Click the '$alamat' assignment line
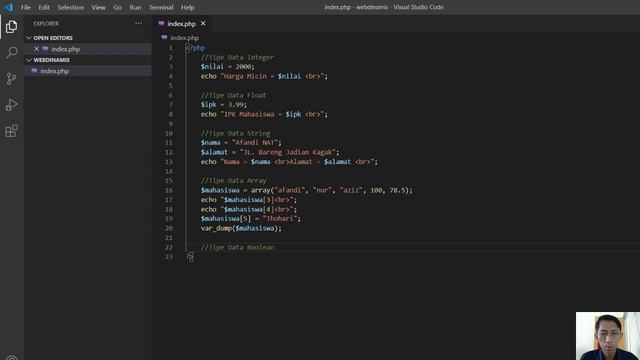 pyautogui.click(x=270, y=152)
